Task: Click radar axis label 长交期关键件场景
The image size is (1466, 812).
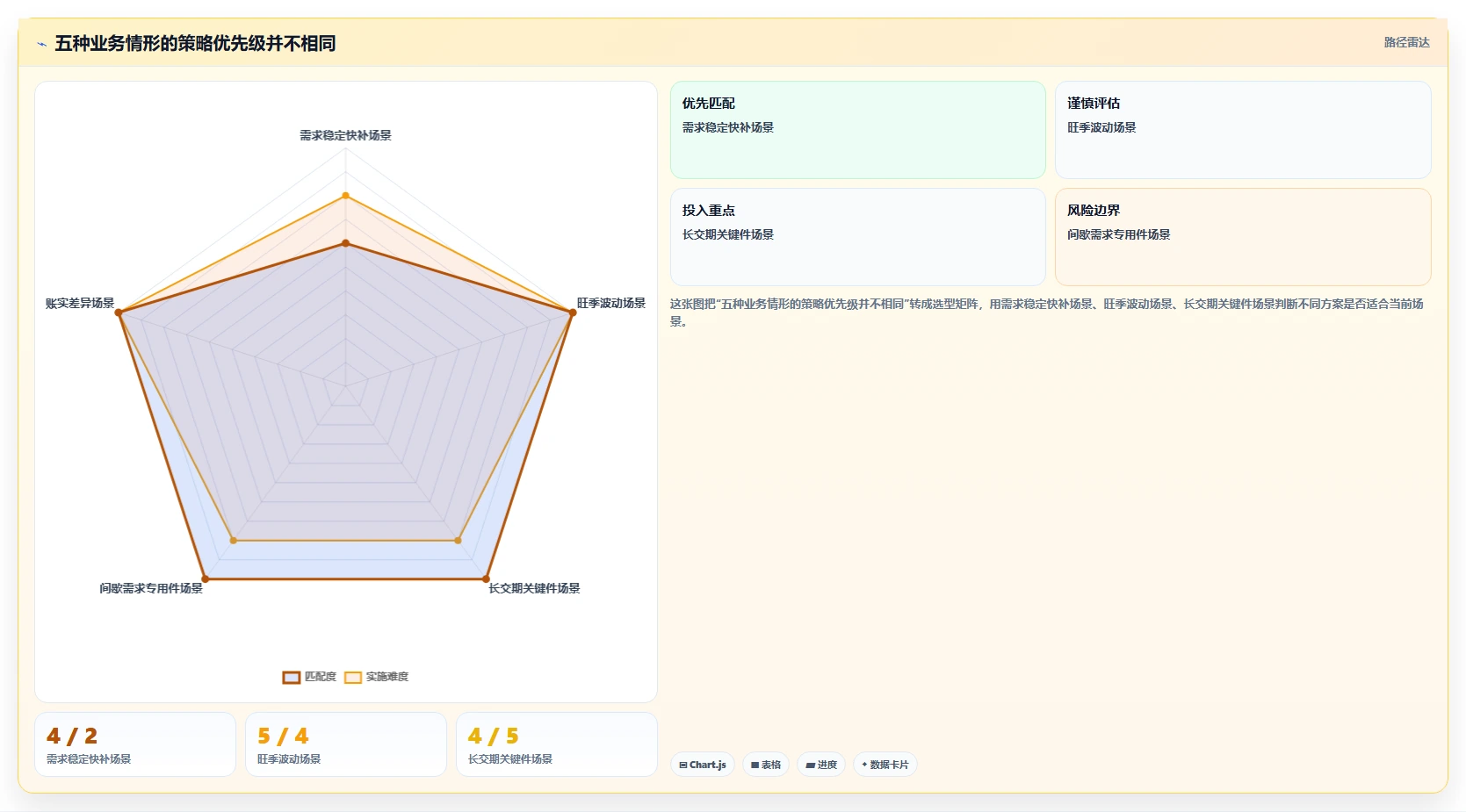Action: point(534,588)
